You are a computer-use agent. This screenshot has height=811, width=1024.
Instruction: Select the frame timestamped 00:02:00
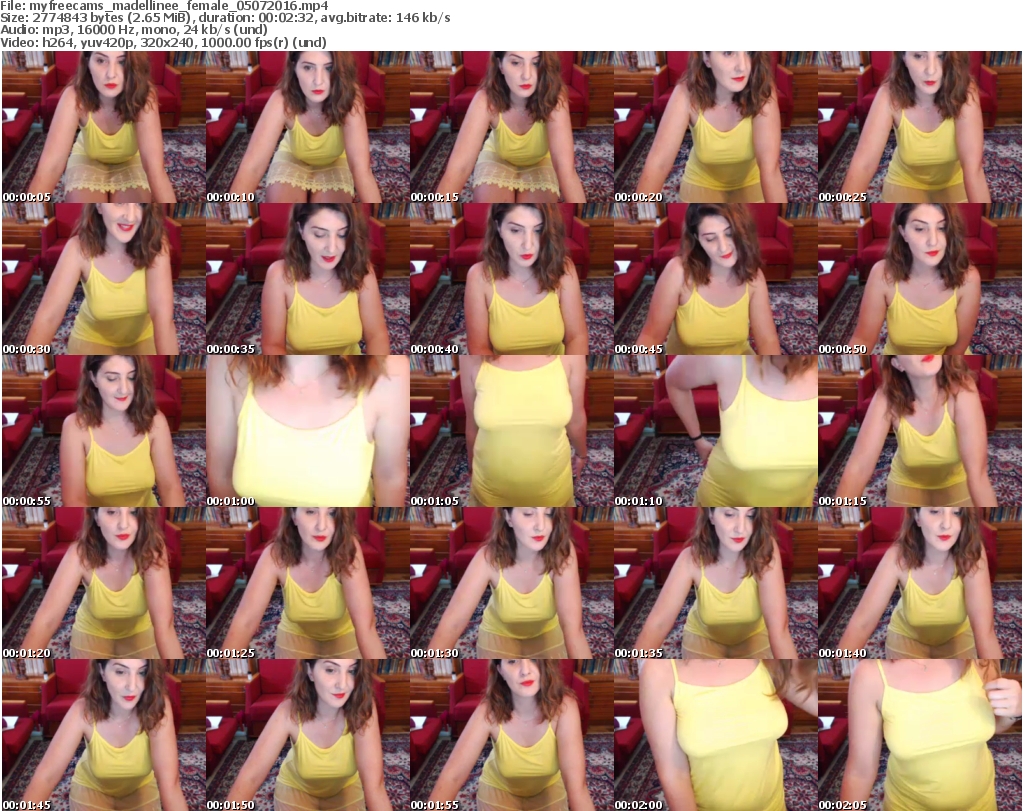point(716,735)
